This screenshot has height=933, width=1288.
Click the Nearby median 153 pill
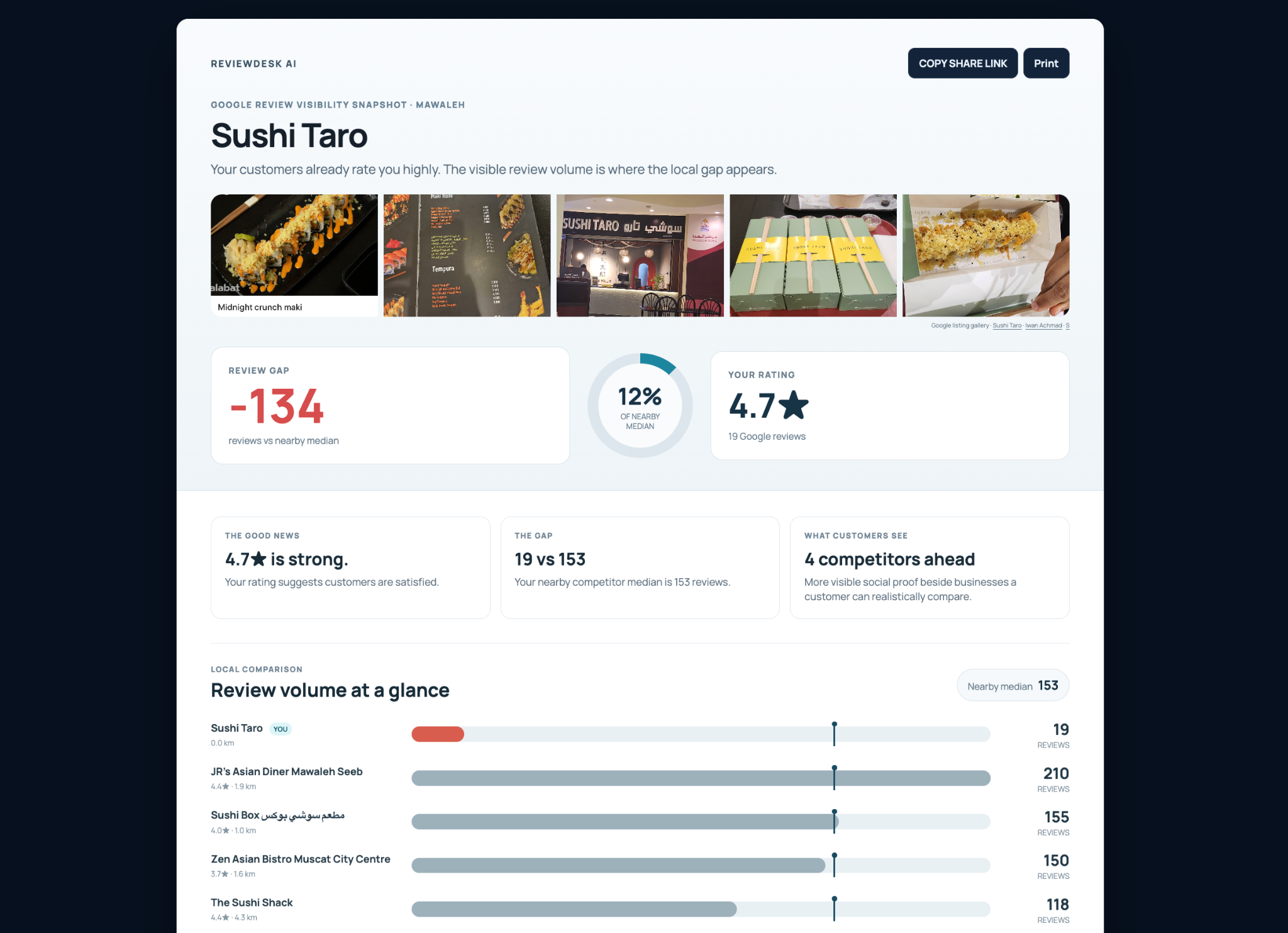[1013, 686]
